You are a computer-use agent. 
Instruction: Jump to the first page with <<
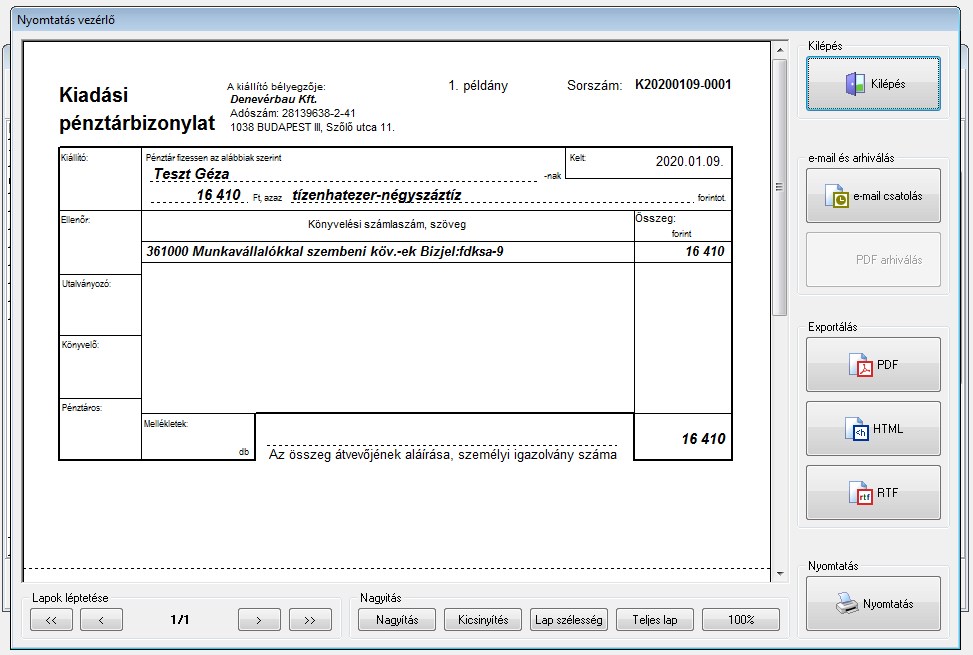(x=52, y=620)
